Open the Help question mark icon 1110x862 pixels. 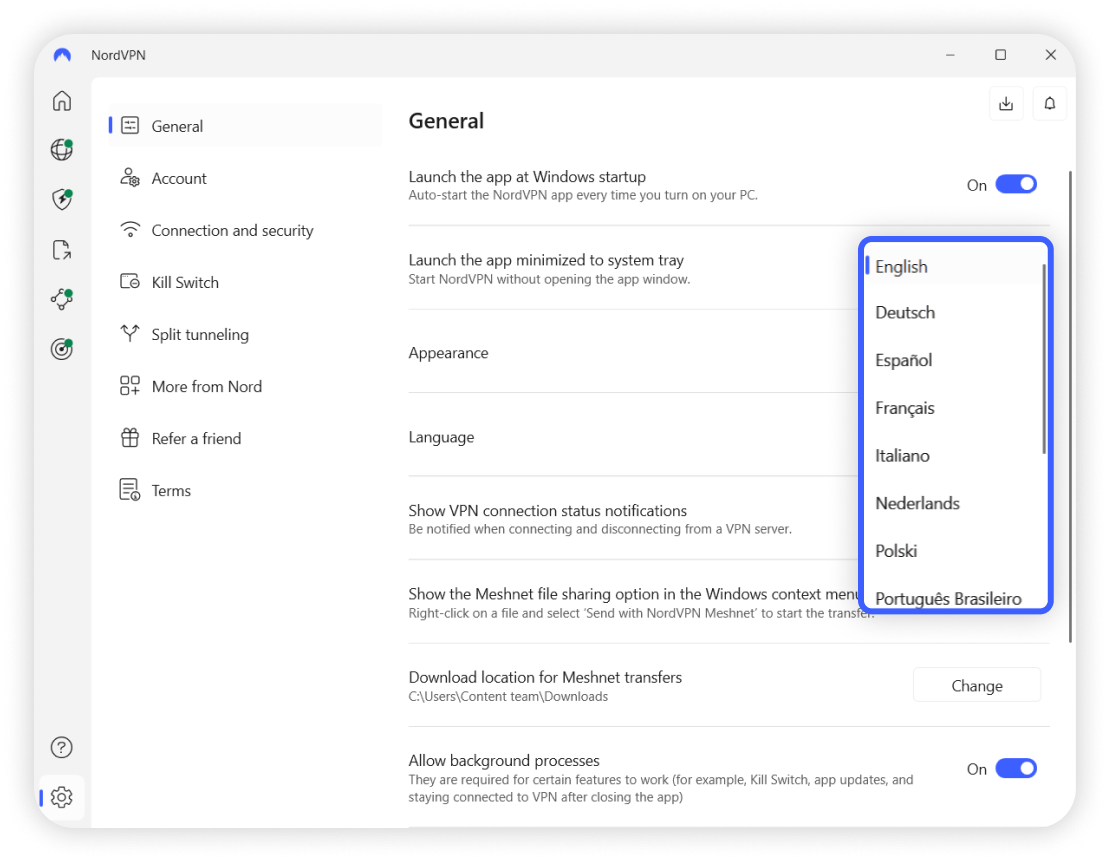62,747
